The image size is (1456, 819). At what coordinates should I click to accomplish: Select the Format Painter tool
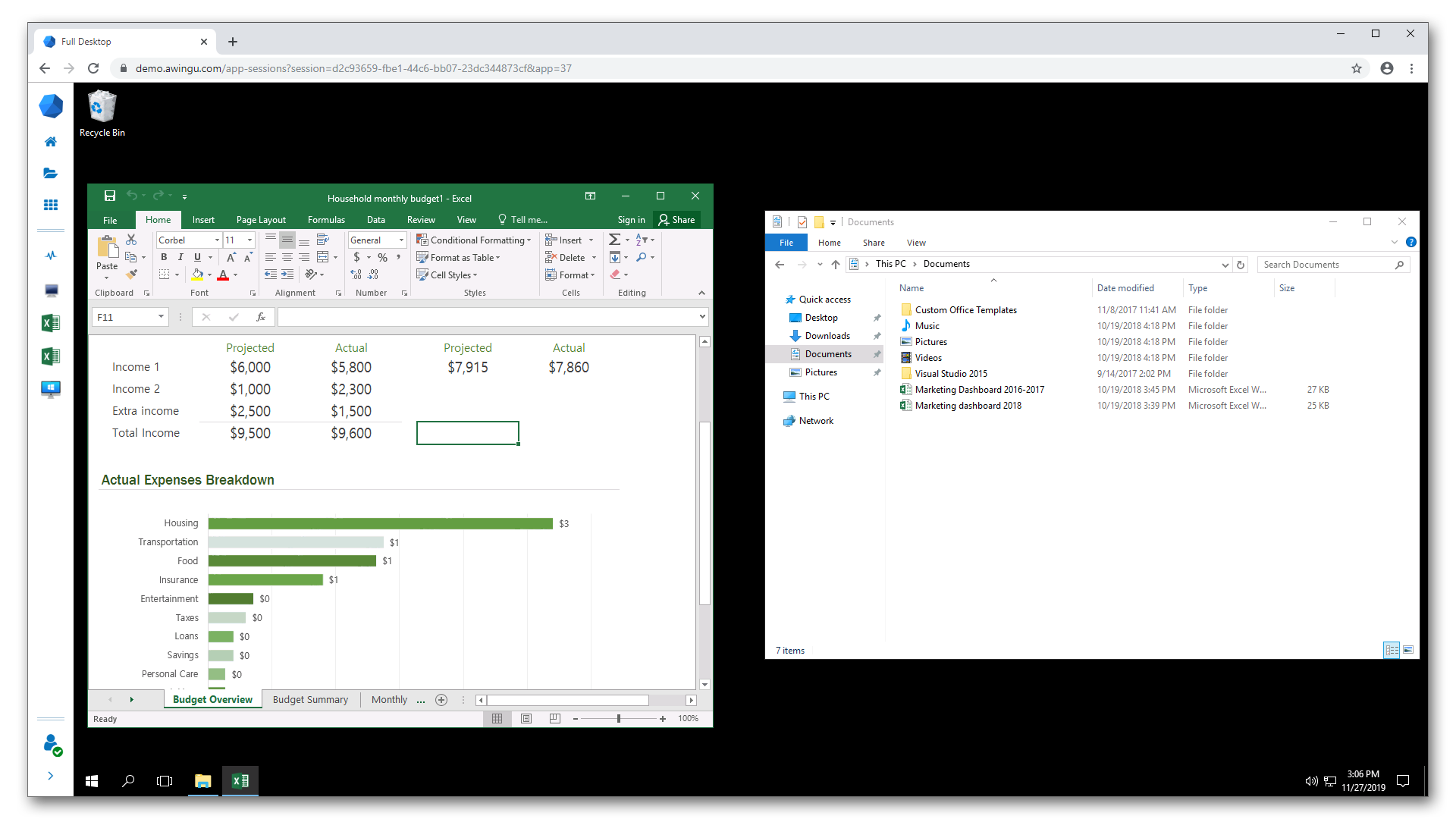(x=131, y=275)
